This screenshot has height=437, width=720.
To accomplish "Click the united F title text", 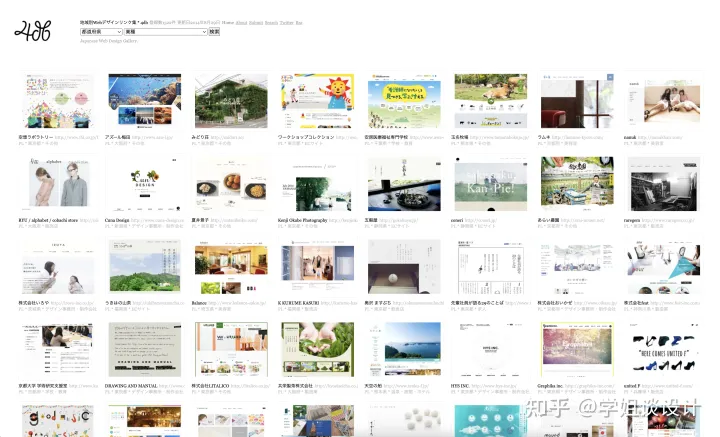I will click(x=632, y=386).
